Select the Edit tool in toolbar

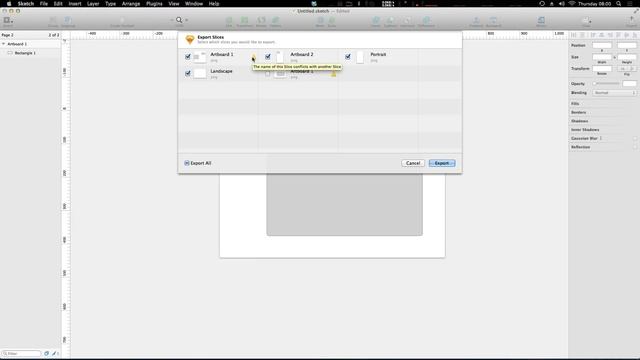point(229,20)
